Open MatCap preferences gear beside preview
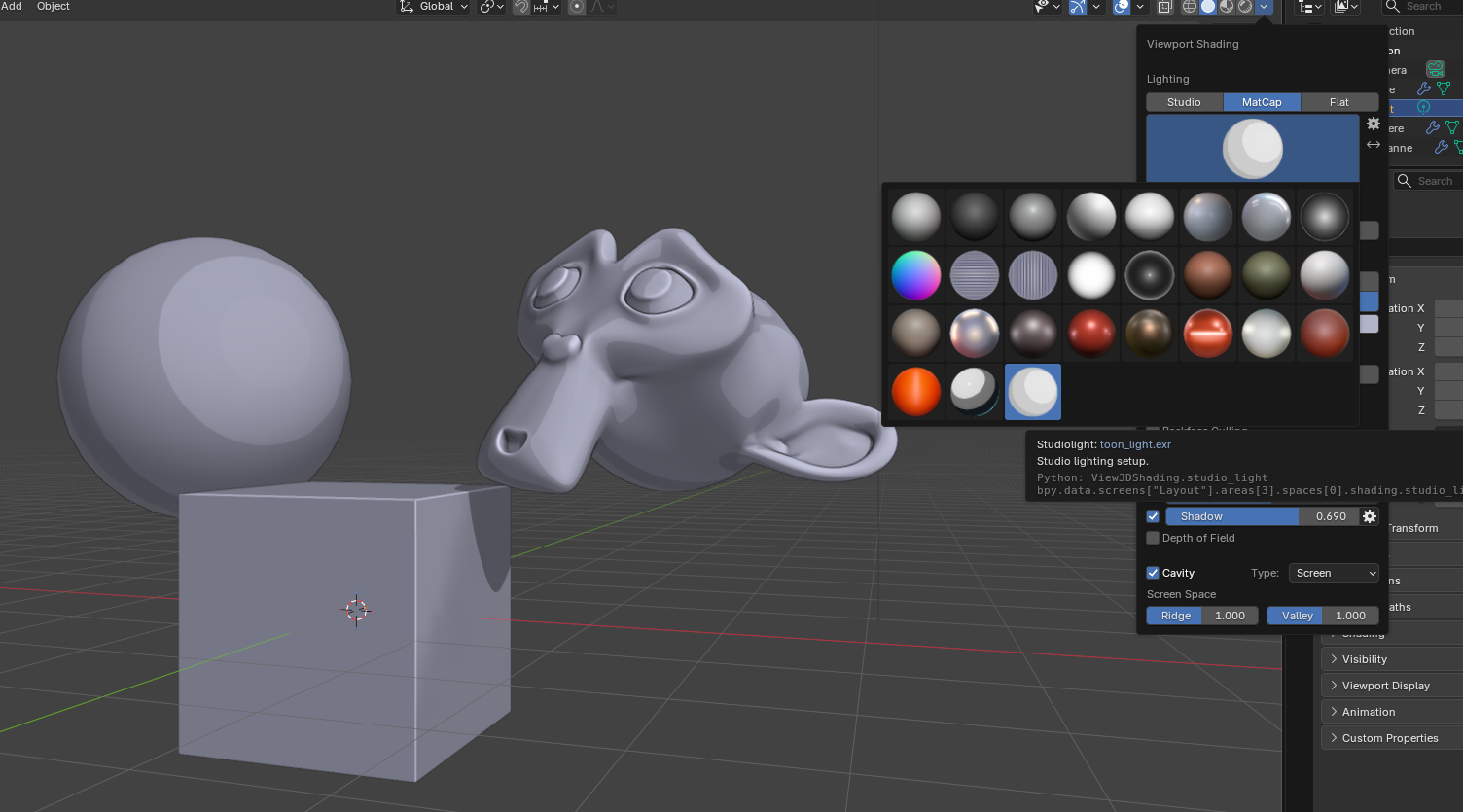1463x812 pixels. [x=1374, y=124]
